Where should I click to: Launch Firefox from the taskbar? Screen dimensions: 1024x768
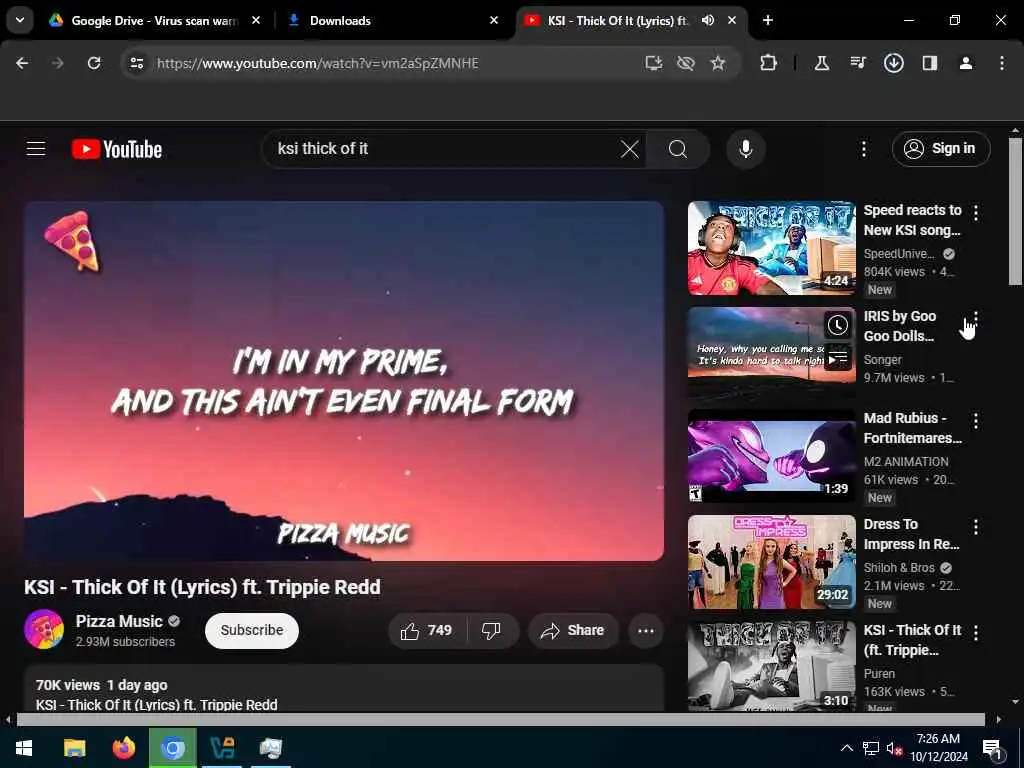point(123,748)
